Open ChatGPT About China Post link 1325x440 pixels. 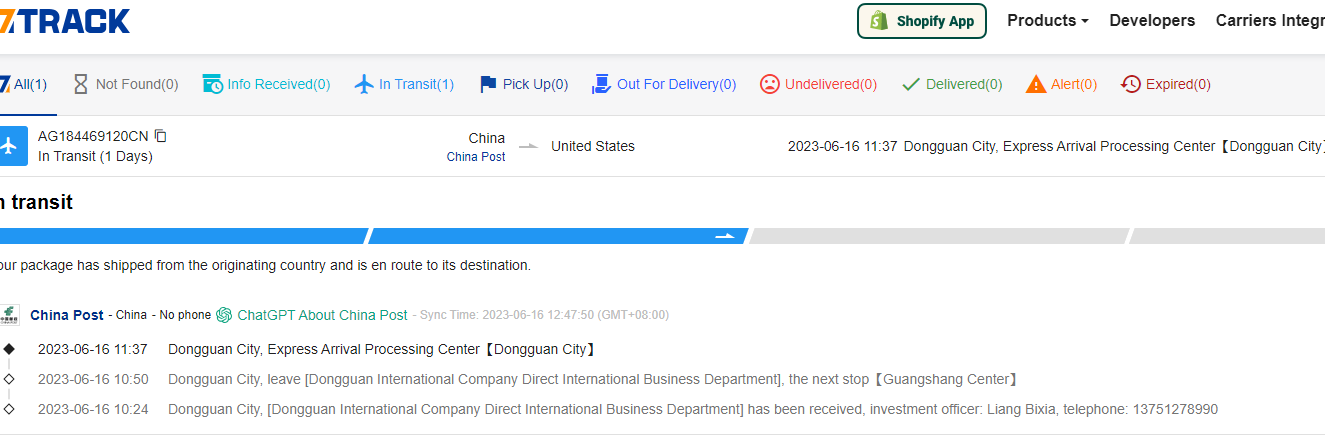322,315
